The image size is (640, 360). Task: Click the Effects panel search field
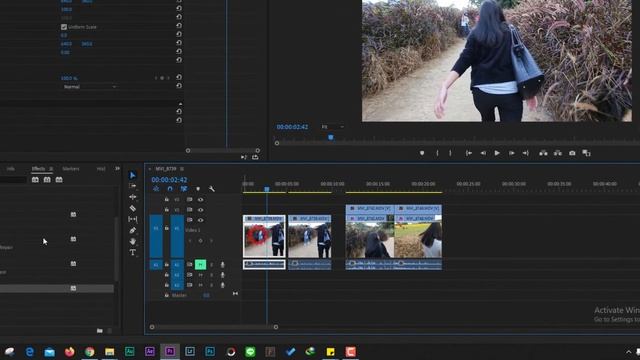[x=13, y=180]
